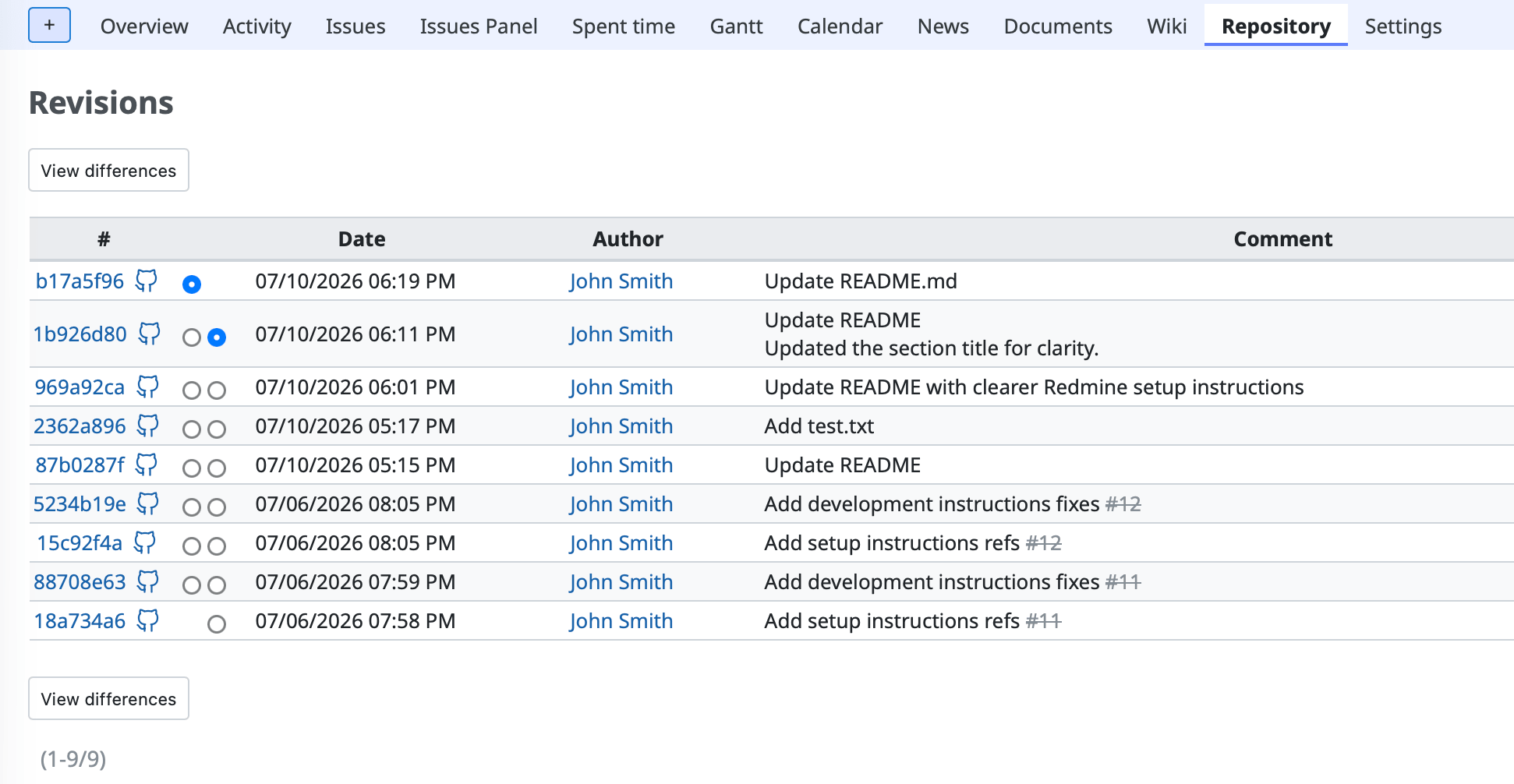Open the Activity tab
Viewport: 1514px width, 784px height.
256,26
